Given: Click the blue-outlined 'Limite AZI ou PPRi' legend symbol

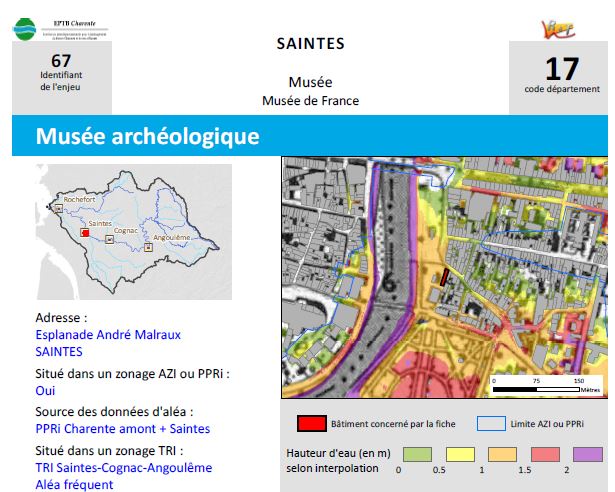Looking at the screenshot, I should click(491, 424).
